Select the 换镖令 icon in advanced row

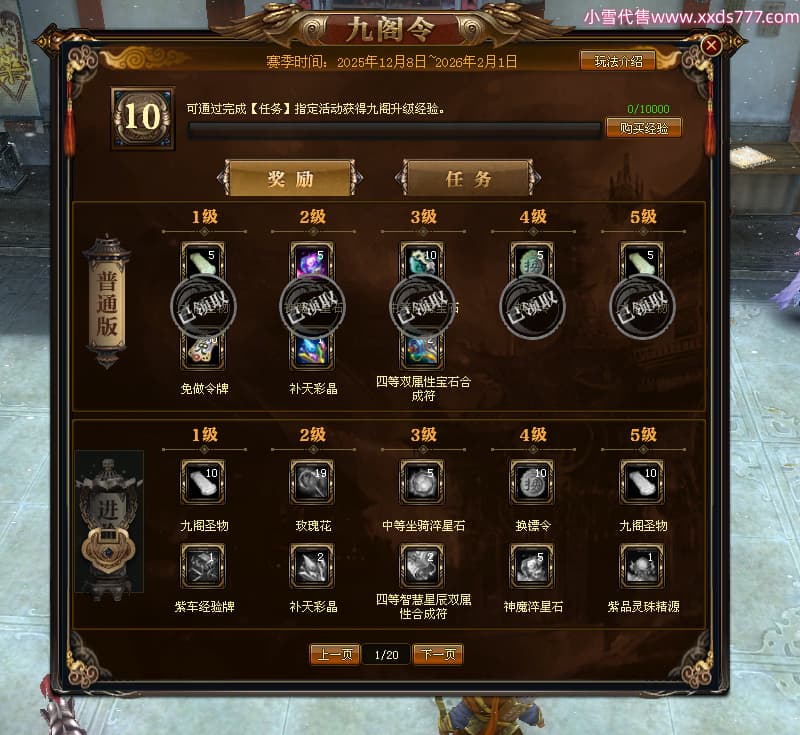point(532,482)
